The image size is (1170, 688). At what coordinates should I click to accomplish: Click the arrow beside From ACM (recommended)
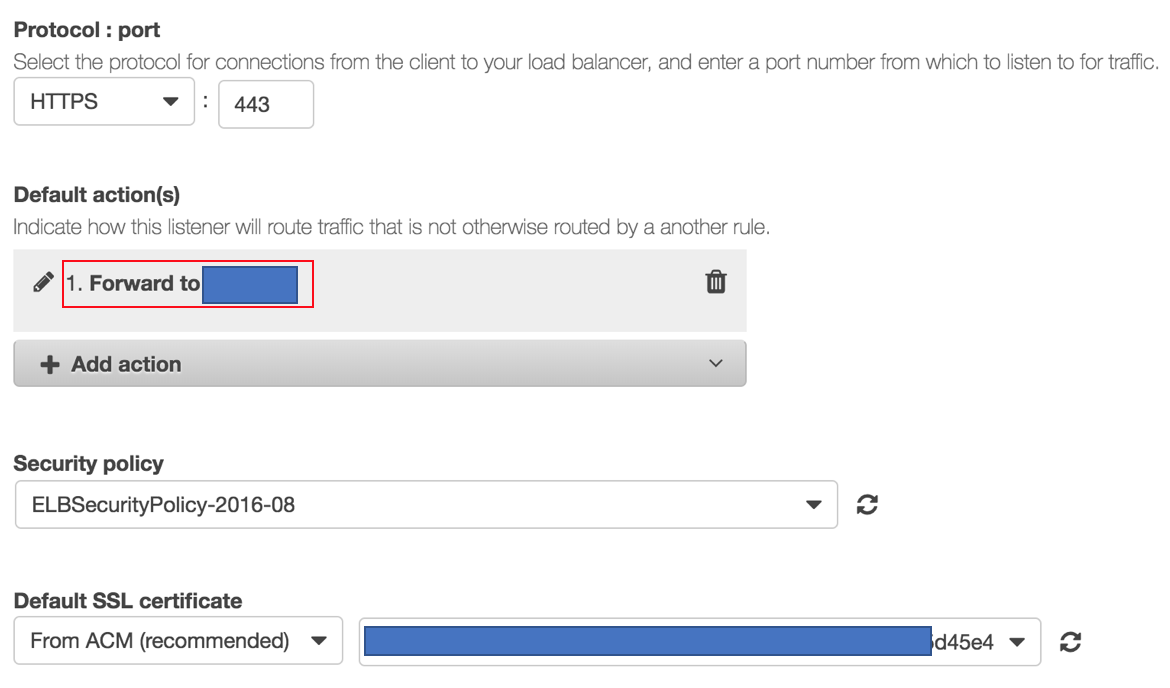tap(319, 641)
